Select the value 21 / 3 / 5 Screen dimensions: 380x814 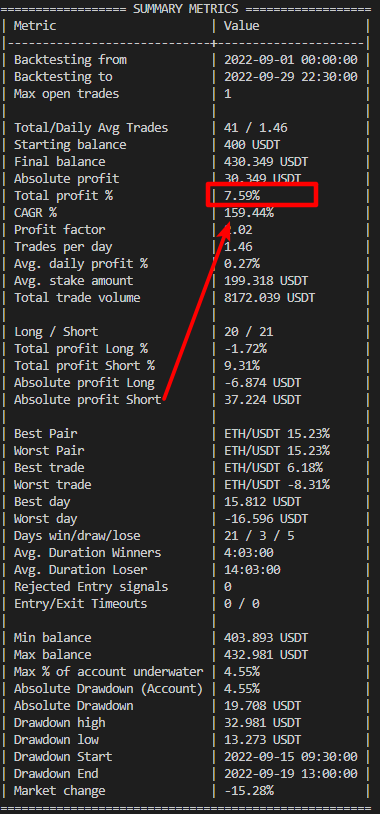click(259, 536)
